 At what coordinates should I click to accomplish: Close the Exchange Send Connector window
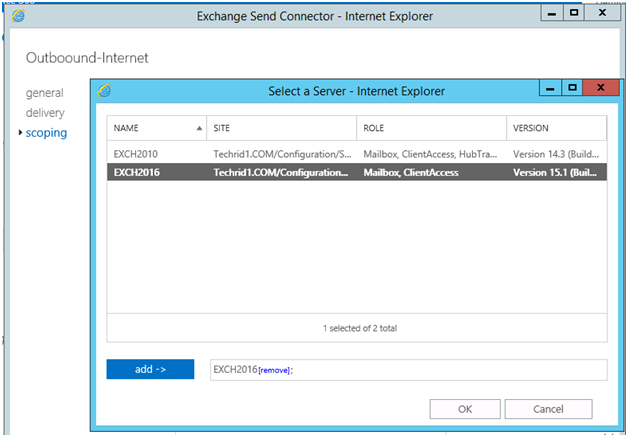tap(602, 13)
